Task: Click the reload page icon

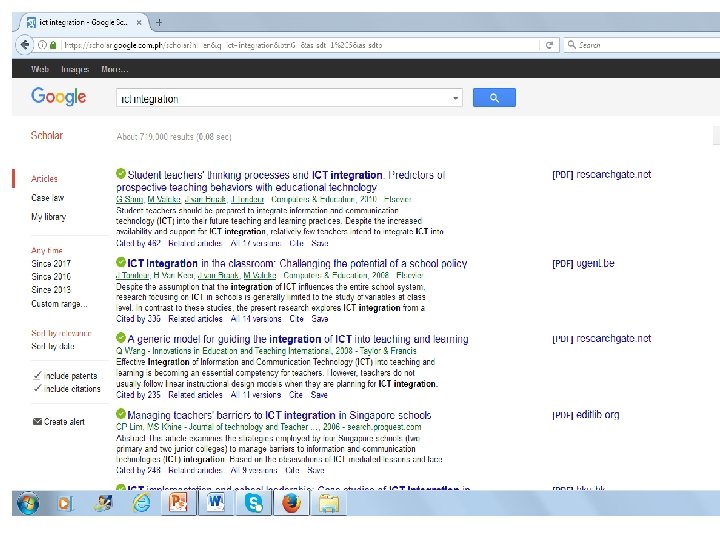Action: [549, 45]
